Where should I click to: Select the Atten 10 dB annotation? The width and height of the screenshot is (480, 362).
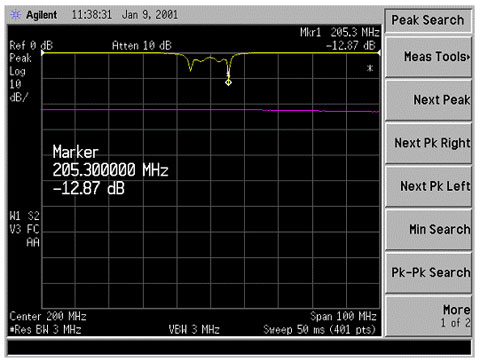[142, 45]
